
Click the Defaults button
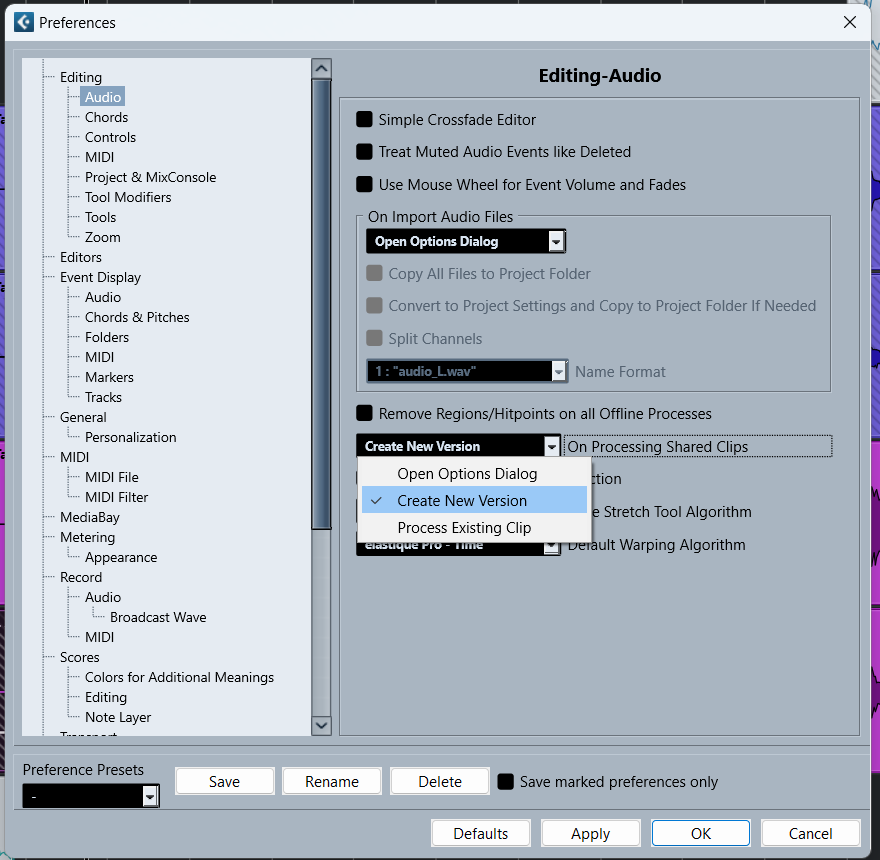point(481,834)
